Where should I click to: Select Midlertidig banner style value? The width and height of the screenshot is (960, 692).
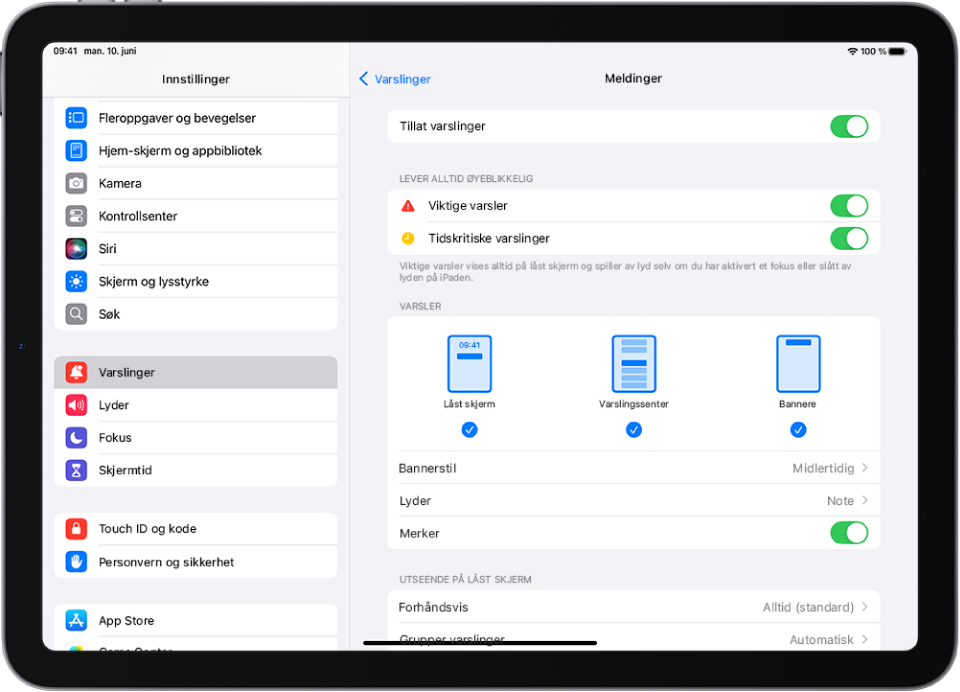pyautogui.click(x=823, y=468)
